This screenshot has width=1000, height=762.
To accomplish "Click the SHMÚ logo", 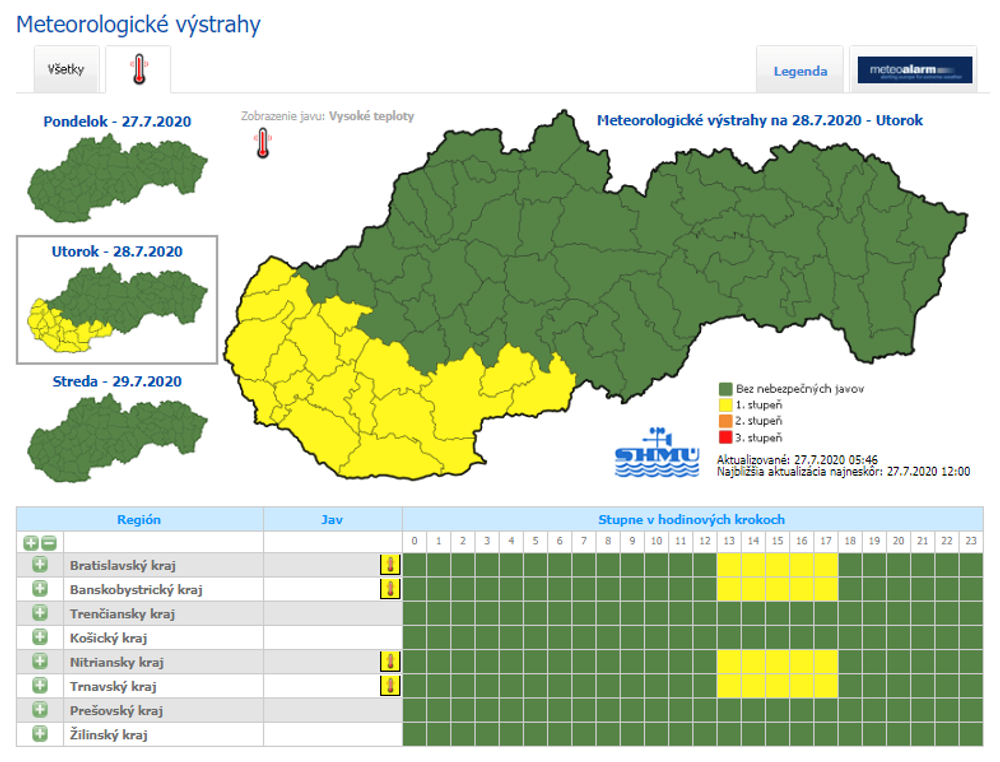I will point(656,454).
